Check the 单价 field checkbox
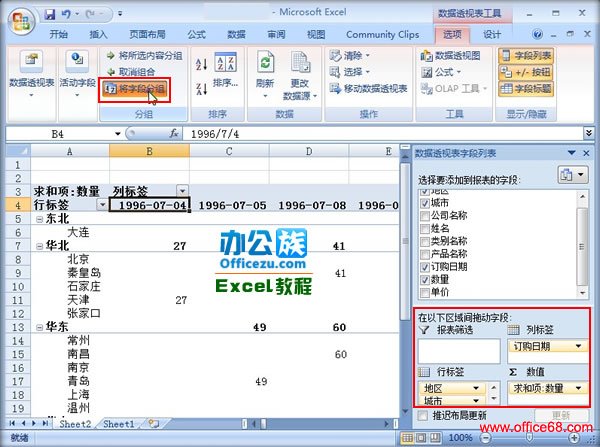600x447 pixels. click(425, 293)
